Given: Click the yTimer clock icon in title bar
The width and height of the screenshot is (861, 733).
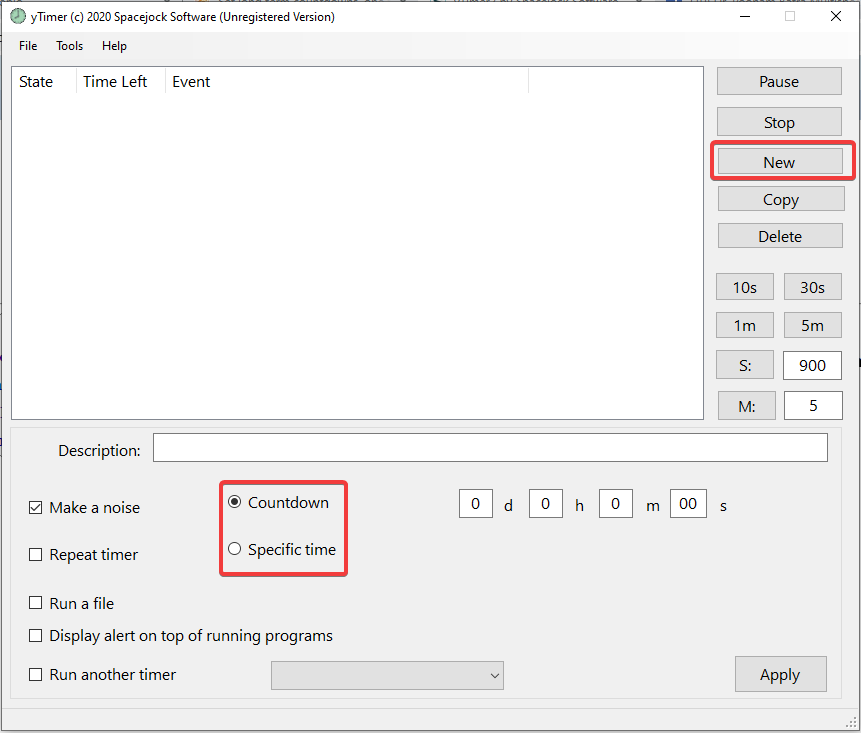Looking at the screenshot, I should (x=18, y=16).
